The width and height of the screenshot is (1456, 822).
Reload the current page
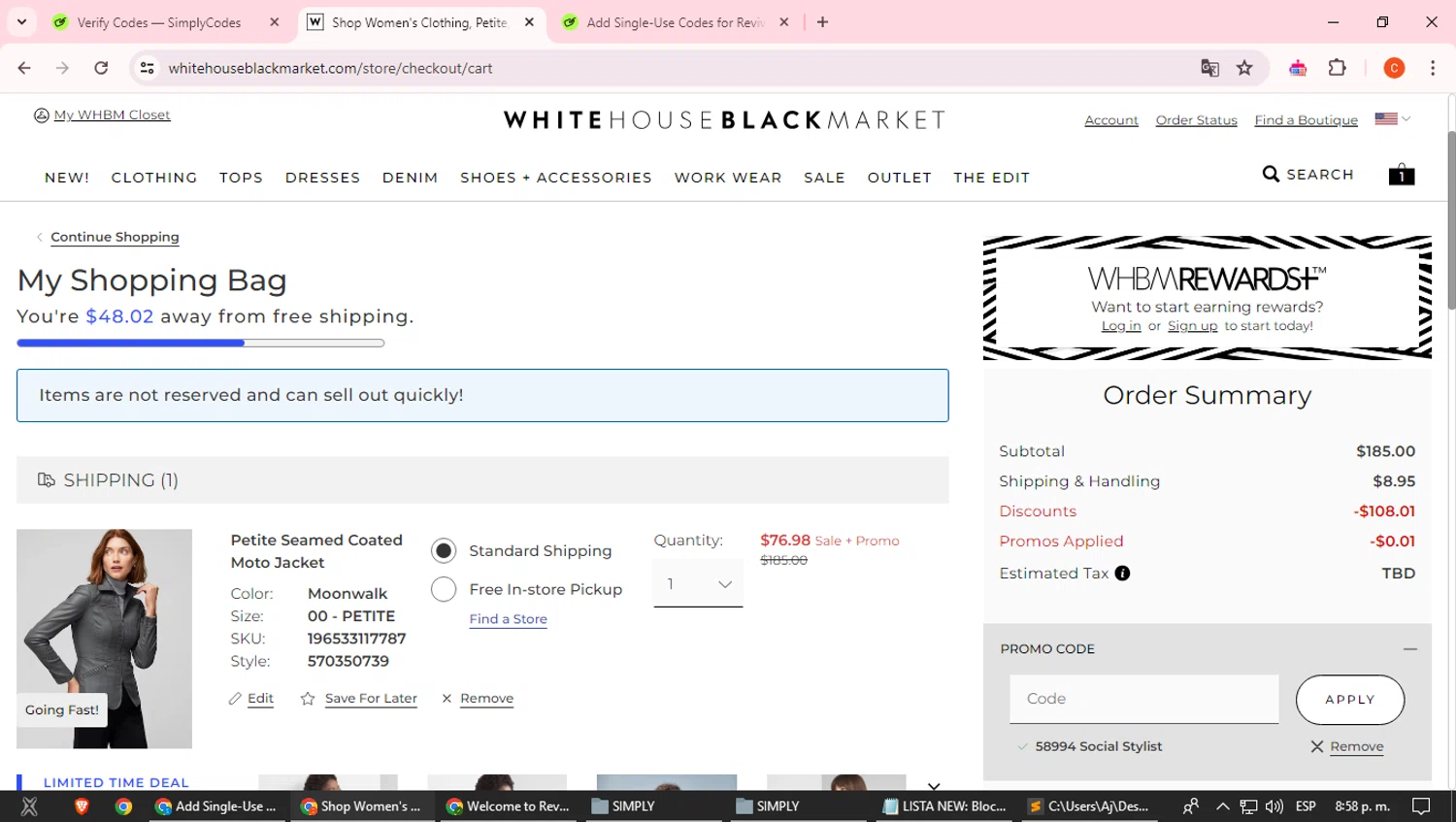pos(101,68)
